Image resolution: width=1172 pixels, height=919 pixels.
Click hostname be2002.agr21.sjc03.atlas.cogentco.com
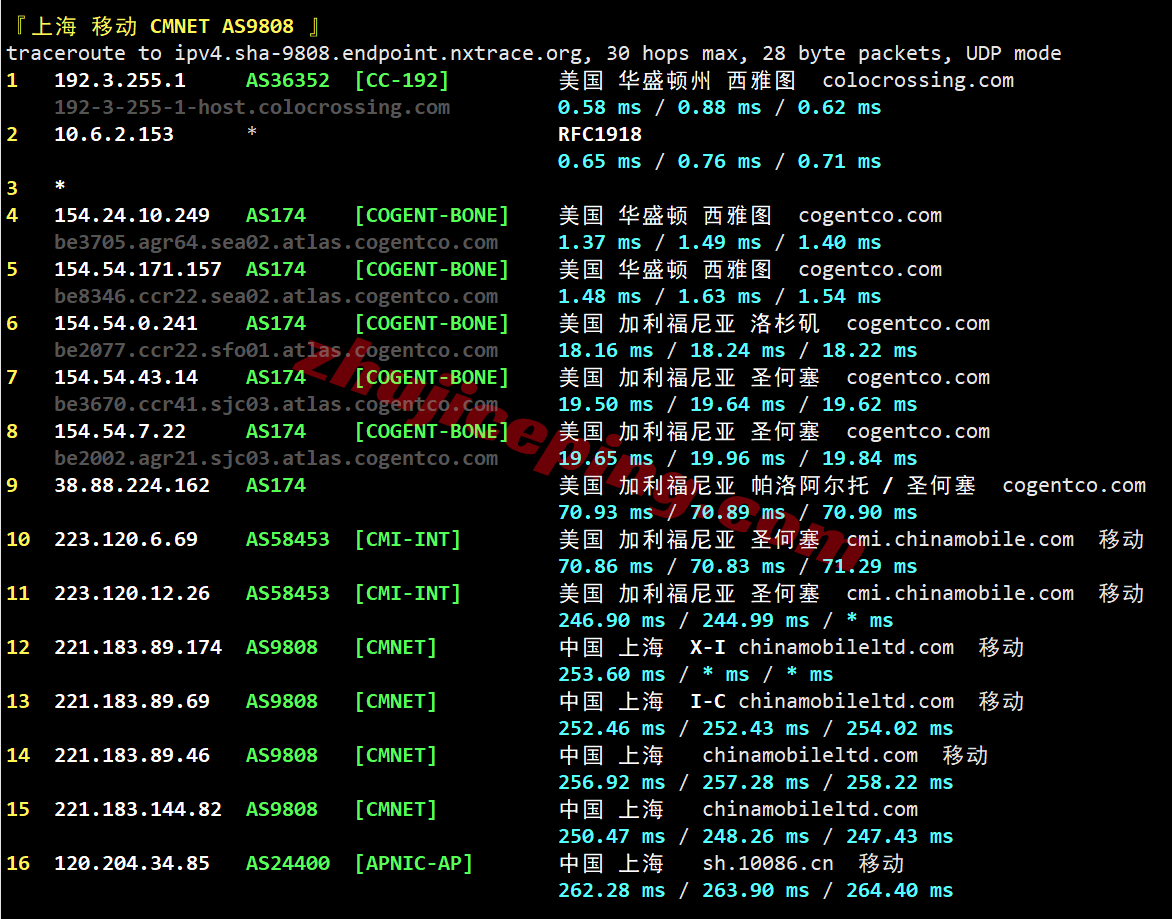276,459
